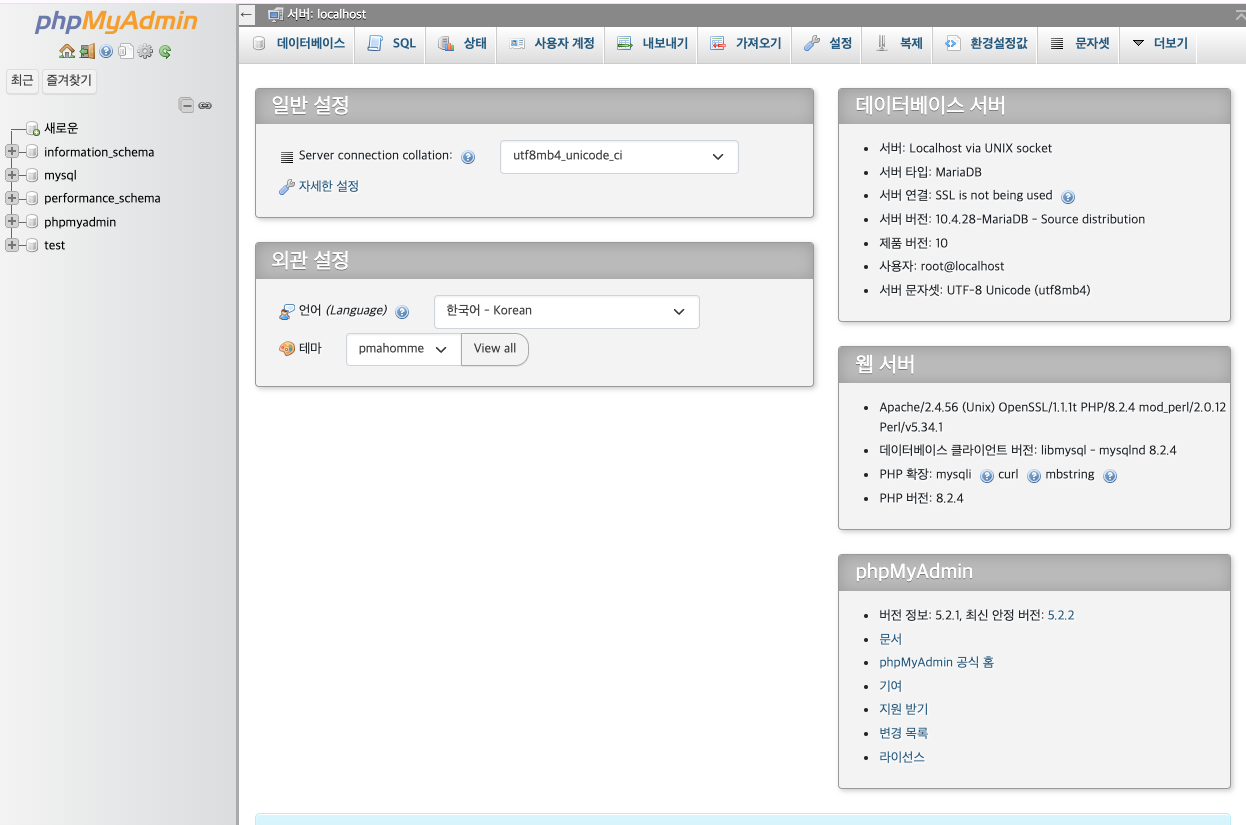1246x825 pixels.
Task: Open the 최근 recent tables button
Action: pos(22,81)
